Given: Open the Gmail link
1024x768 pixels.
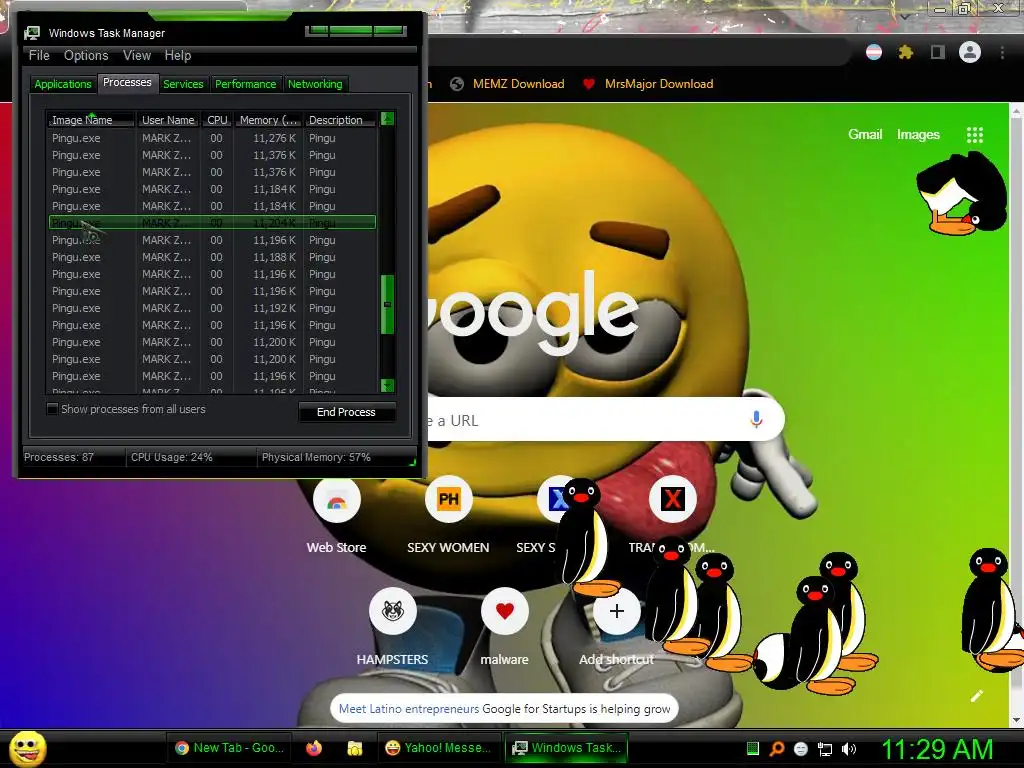Looking at the screenshot, I should tap(865, 135).
